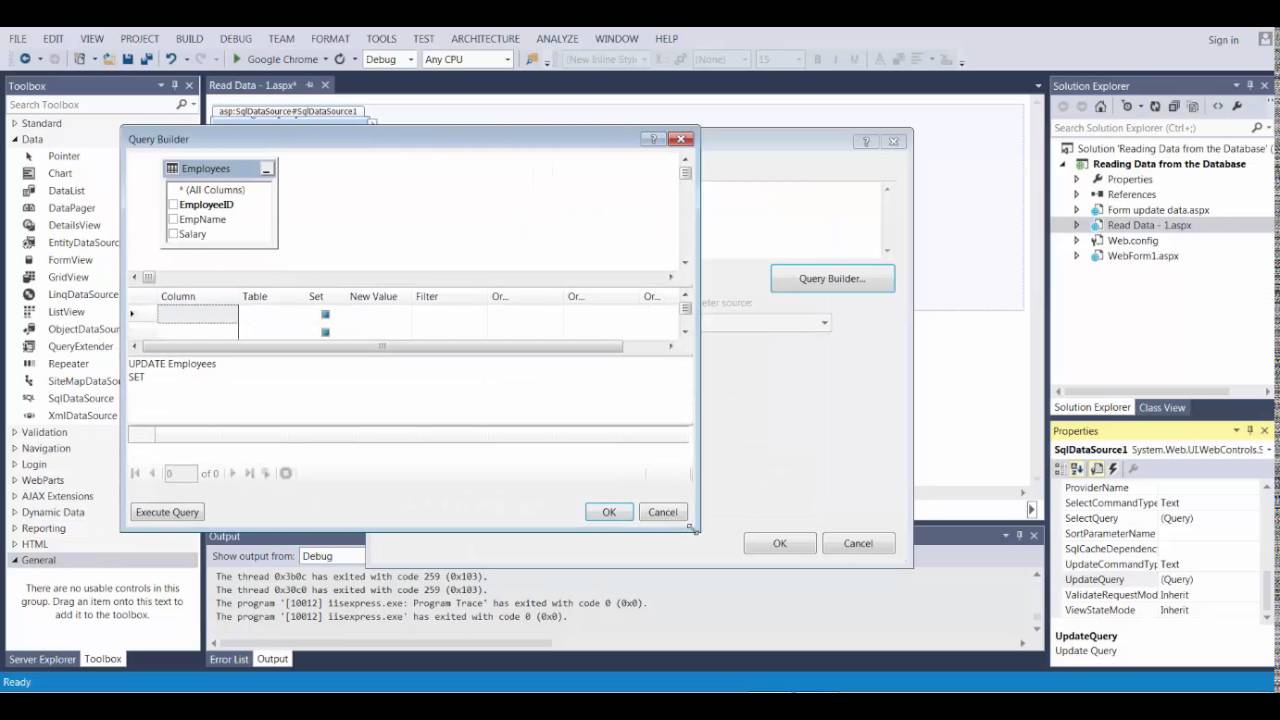Open the ARCHITECTURE menu

485,39
